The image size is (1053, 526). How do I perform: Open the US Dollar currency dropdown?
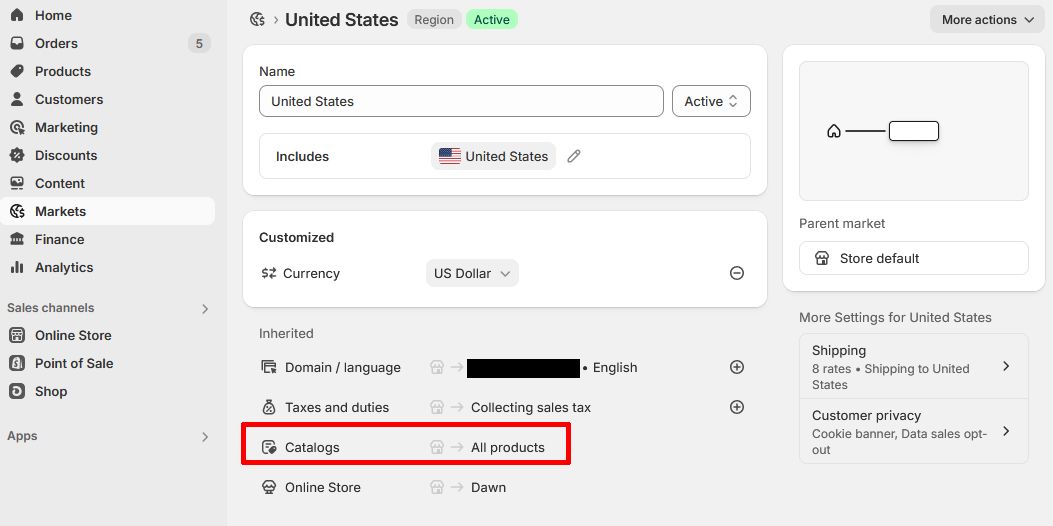(472, 273)
